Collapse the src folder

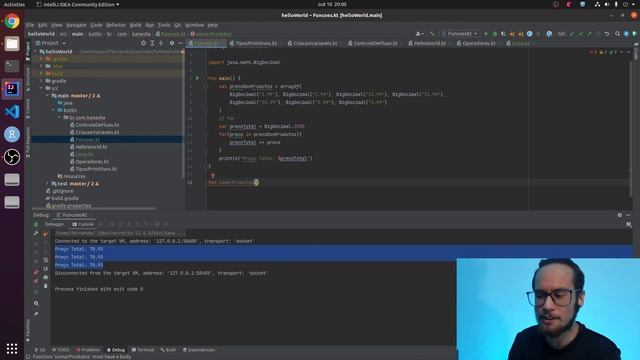tap(42, 88)
